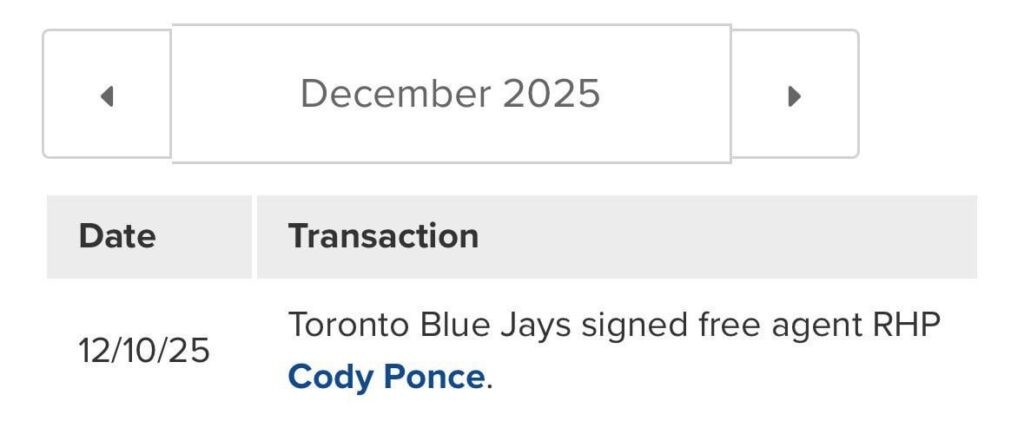Click the previous month left arrow icon
The image size is (1024, 441).
click(107, 95)
